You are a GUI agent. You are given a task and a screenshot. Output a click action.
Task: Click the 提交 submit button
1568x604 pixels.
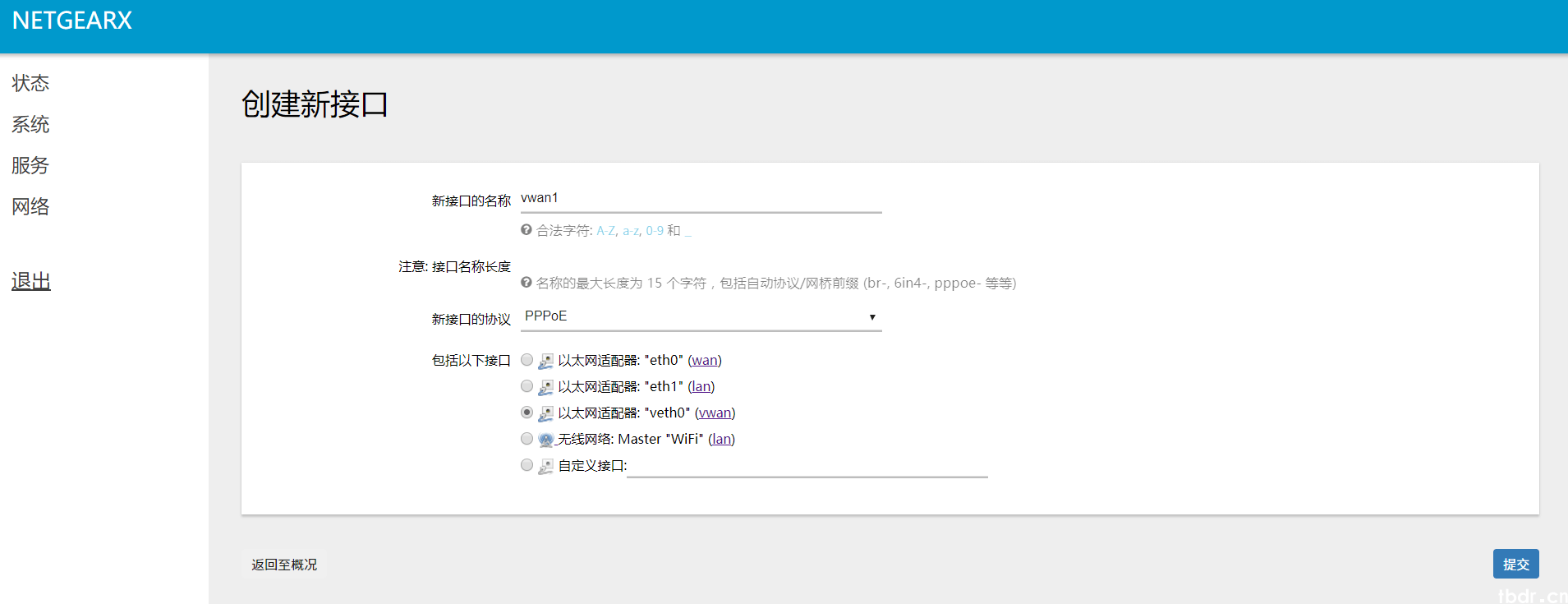(1515, 565)
